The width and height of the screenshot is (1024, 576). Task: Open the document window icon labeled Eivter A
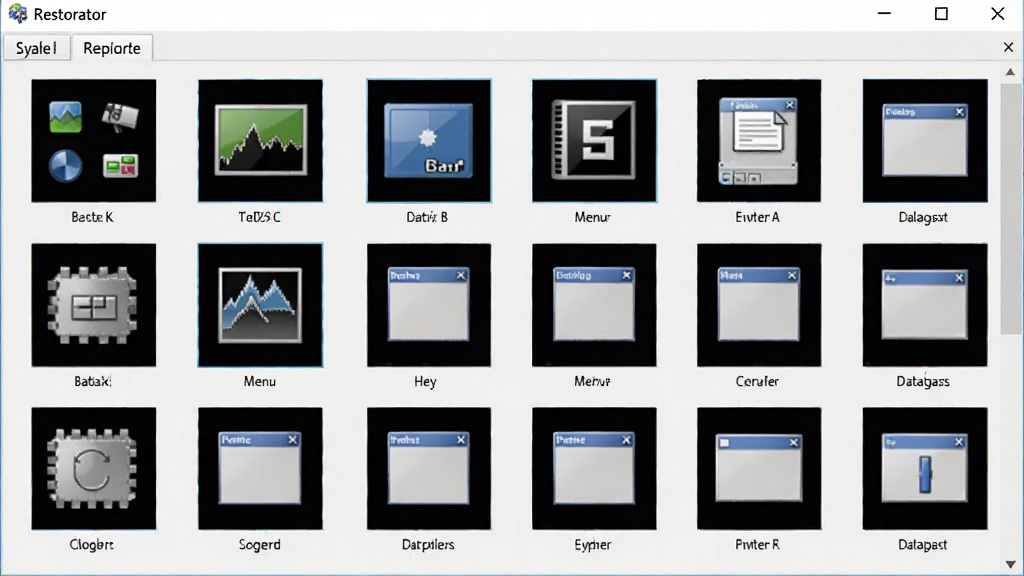pos(759,140)
